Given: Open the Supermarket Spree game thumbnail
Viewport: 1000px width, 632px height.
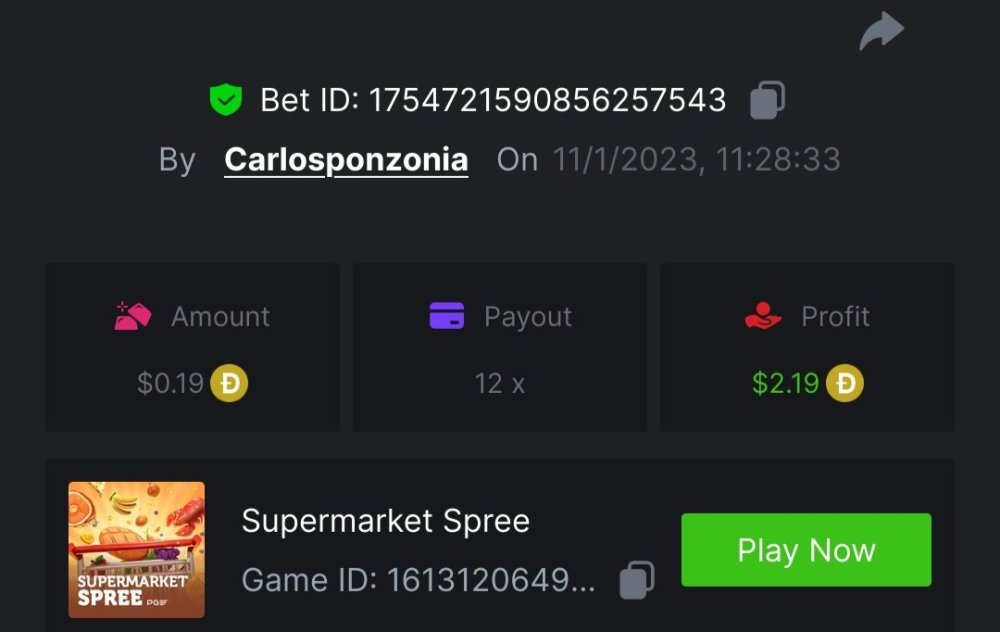Looking at the screenshot, I should click(137, 549).
